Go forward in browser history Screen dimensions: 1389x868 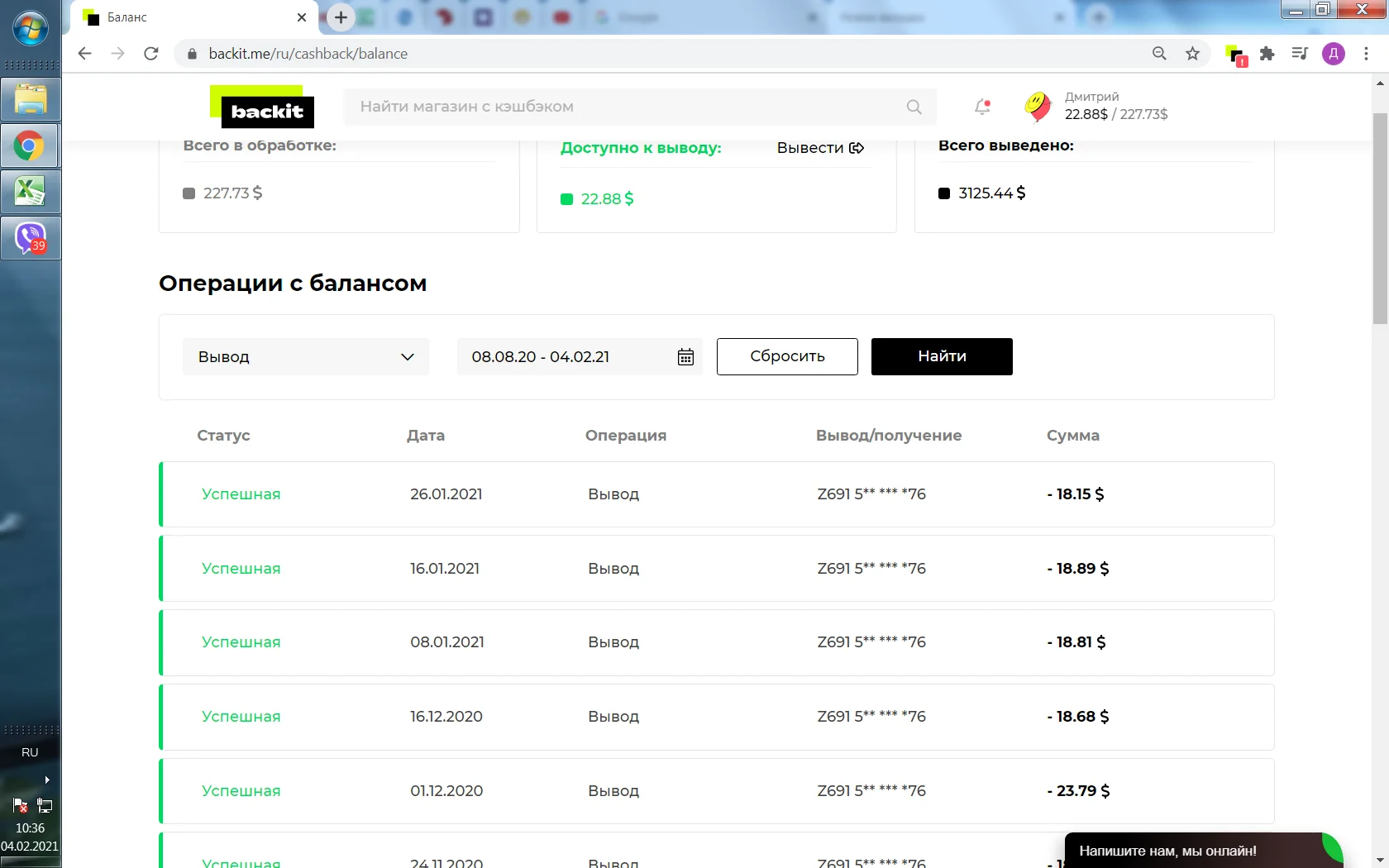[117, 54]
